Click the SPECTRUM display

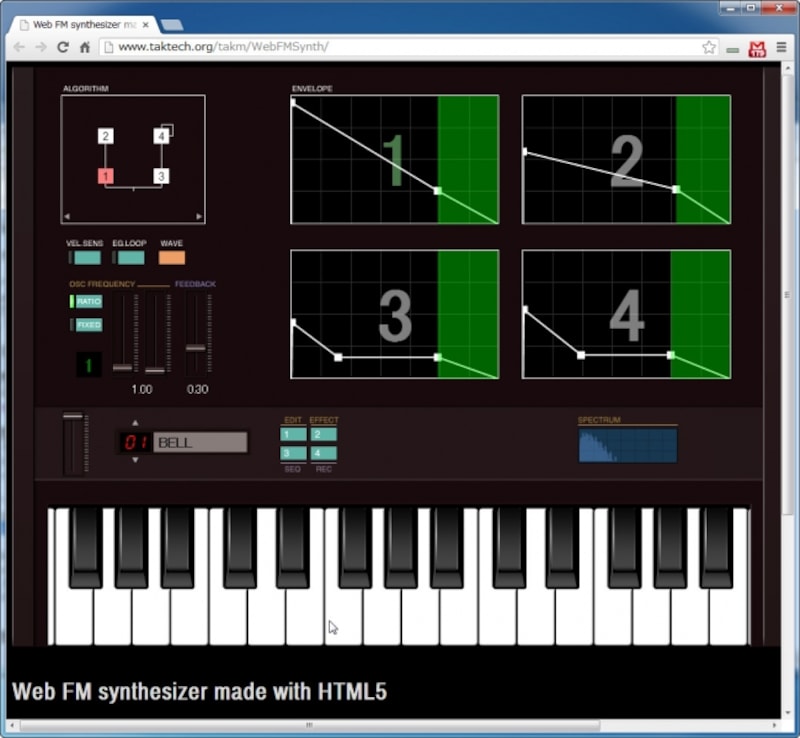click(627, 444)
